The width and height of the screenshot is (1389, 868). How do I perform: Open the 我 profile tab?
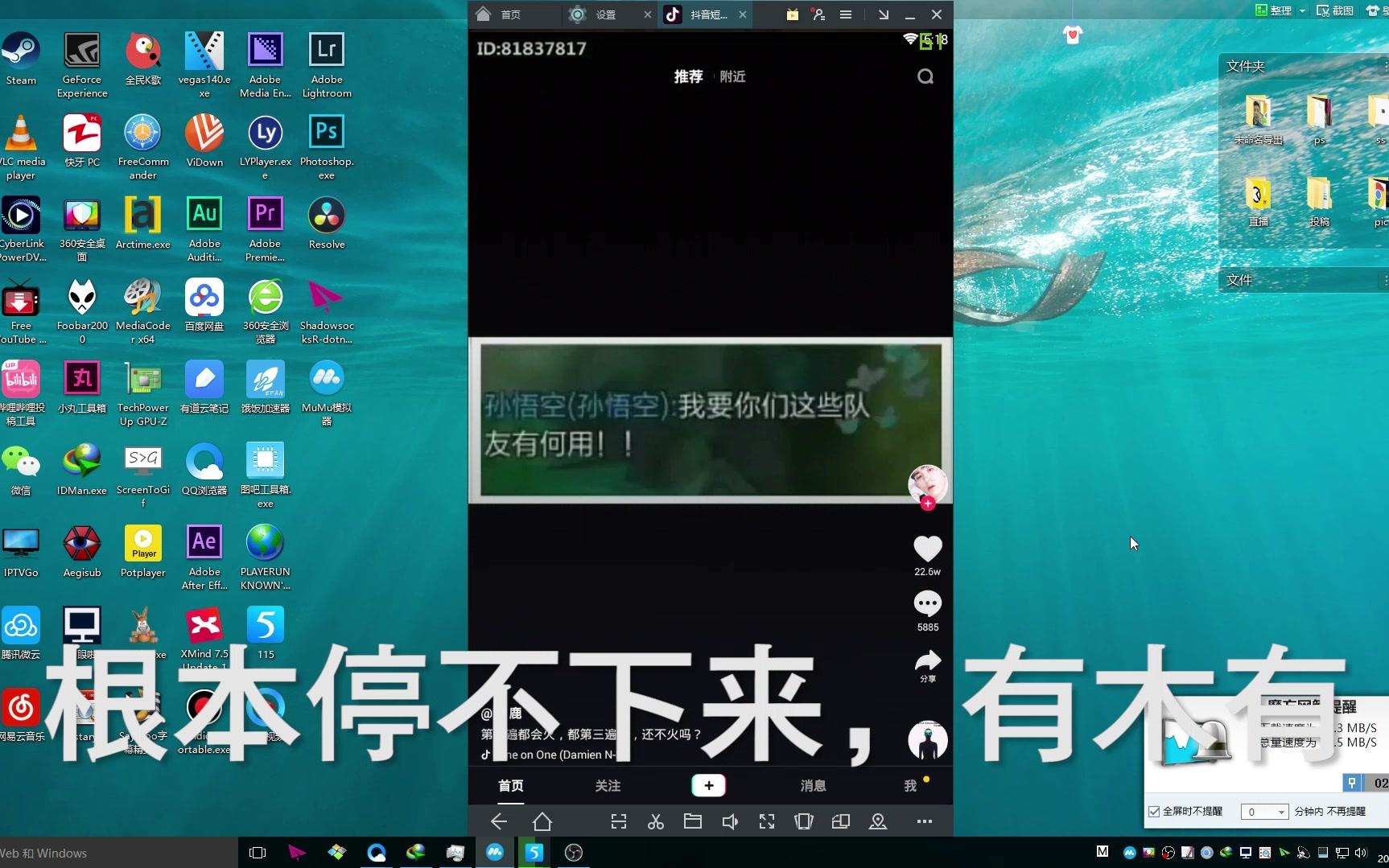910,786
